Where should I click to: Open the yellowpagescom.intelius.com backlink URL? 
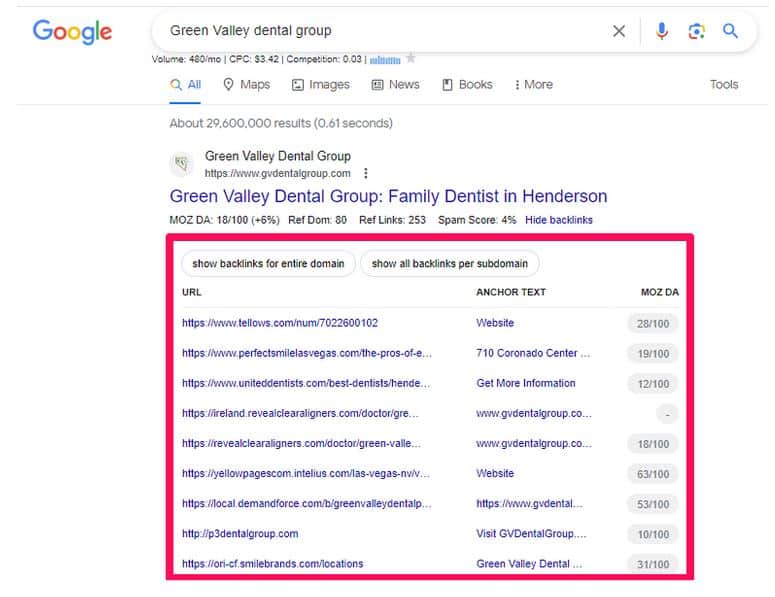305,473
